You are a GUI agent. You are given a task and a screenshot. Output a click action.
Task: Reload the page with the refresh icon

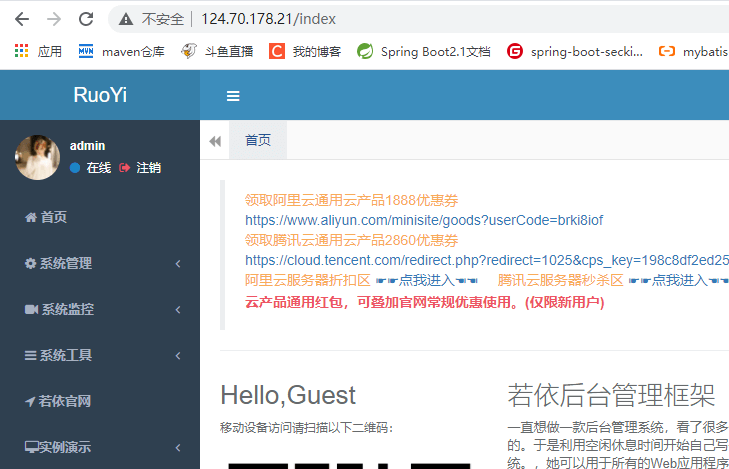click(86, 19)
